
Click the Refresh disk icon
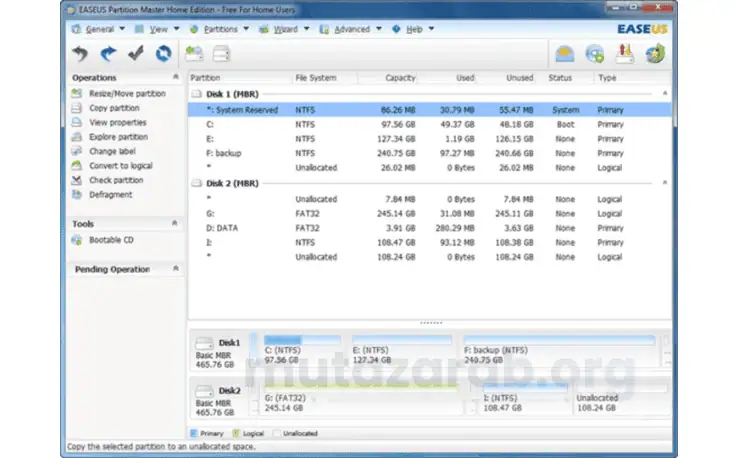point(163,54)
